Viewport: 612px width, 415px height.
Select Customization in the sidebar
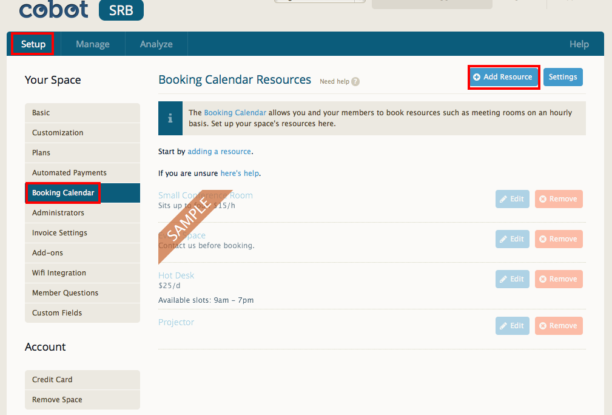coord(82,133)
